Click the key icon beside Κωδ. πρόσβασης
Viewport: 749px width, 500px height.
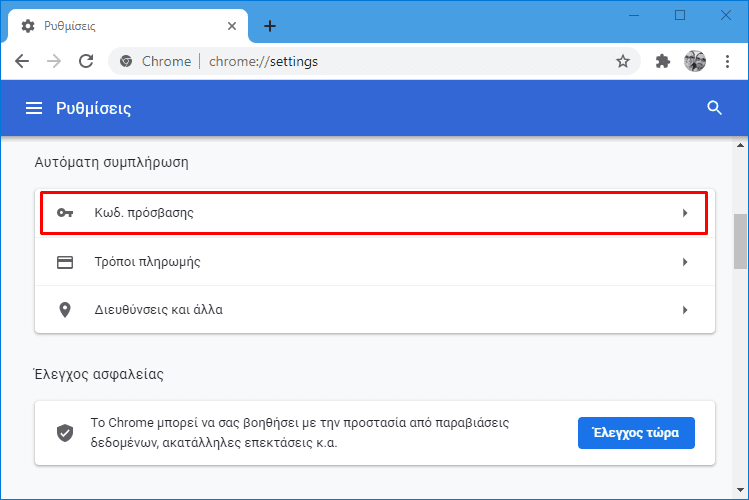(65, 213)
